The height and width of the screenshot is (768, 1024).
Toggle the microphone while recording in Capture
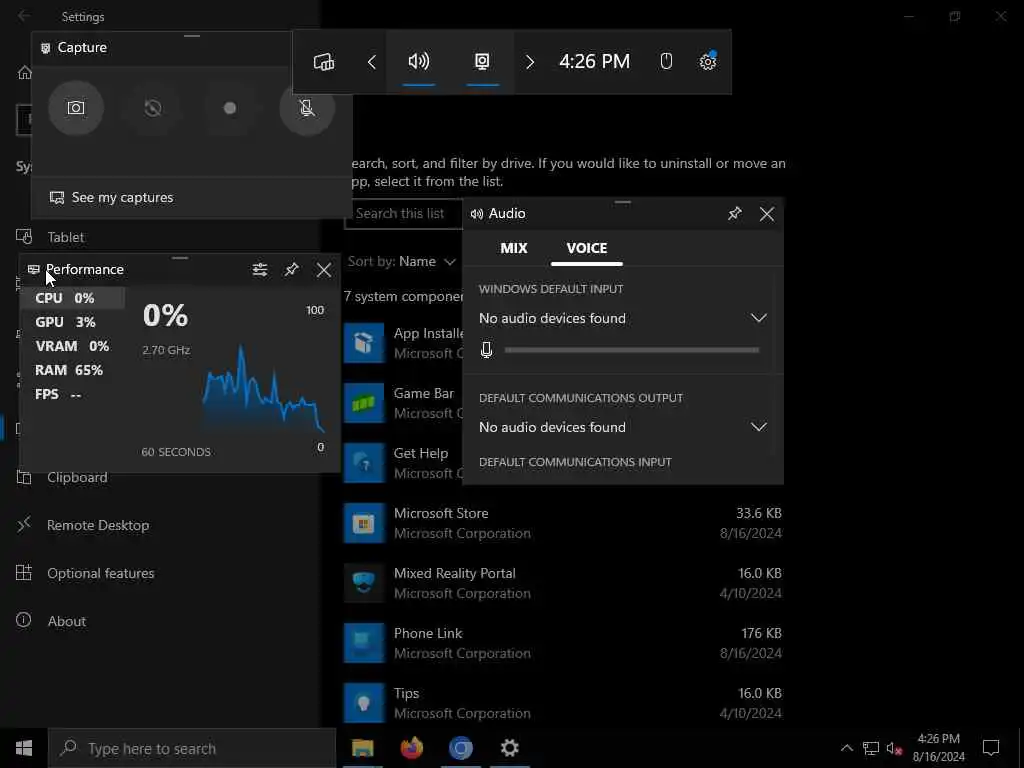click(307, 108)
